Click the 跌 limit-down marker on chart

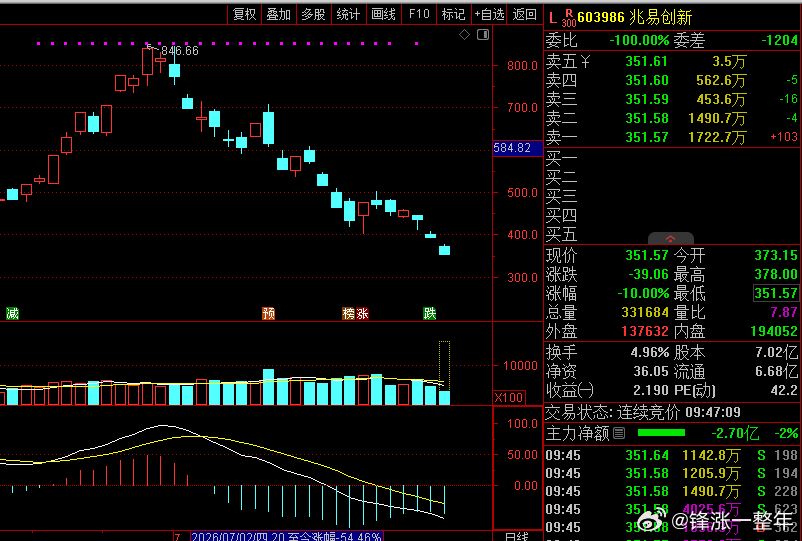point(430,313)
